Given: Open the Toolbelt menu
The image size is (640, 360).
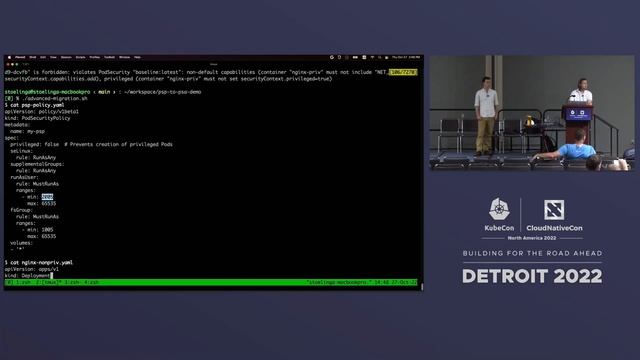Looking at the screenshot, I should click(109, 57).
